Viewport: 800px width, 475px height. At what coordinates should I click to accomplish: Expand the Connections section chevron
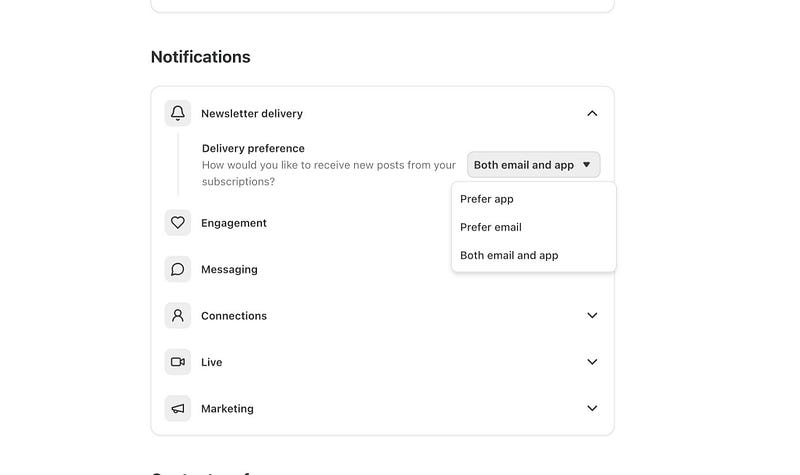[592, 315]
